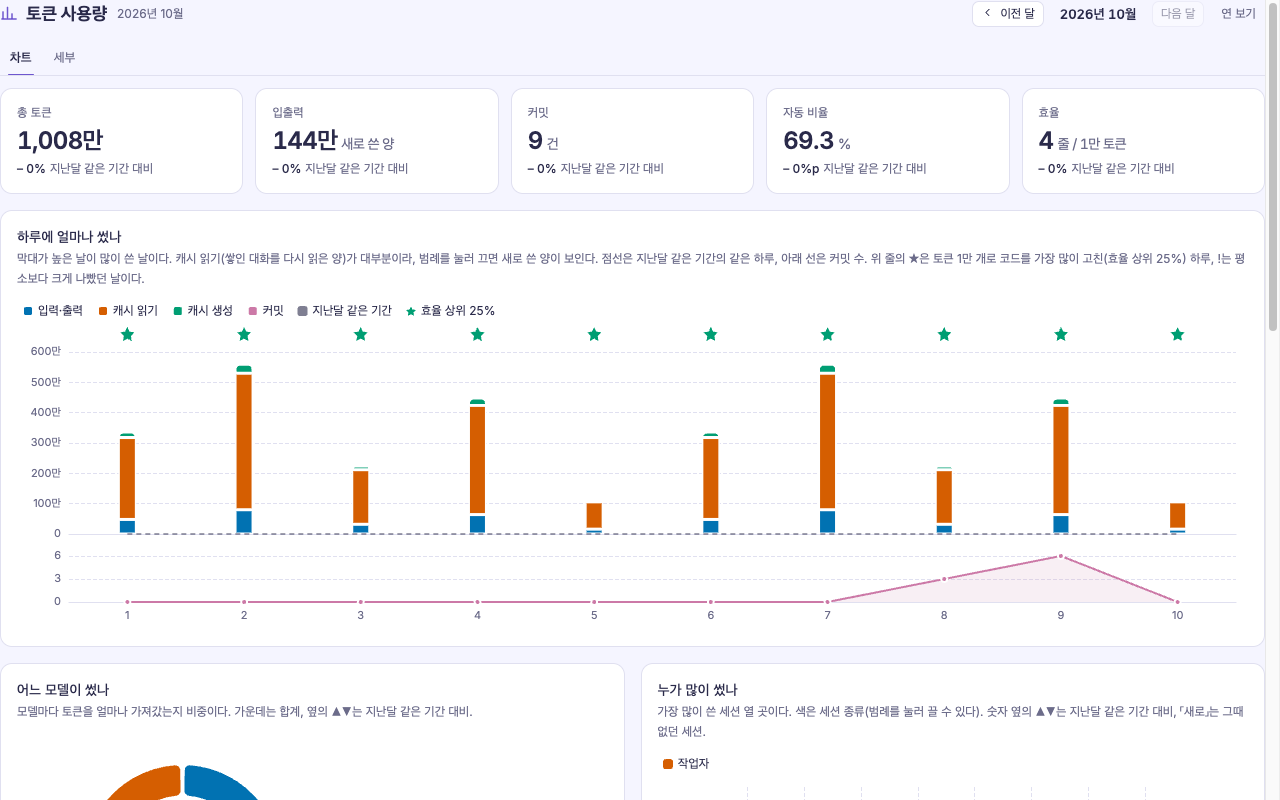
Task: Click the stacked bar for day 2
Action: pyautogui.click(x=244, y=450)
